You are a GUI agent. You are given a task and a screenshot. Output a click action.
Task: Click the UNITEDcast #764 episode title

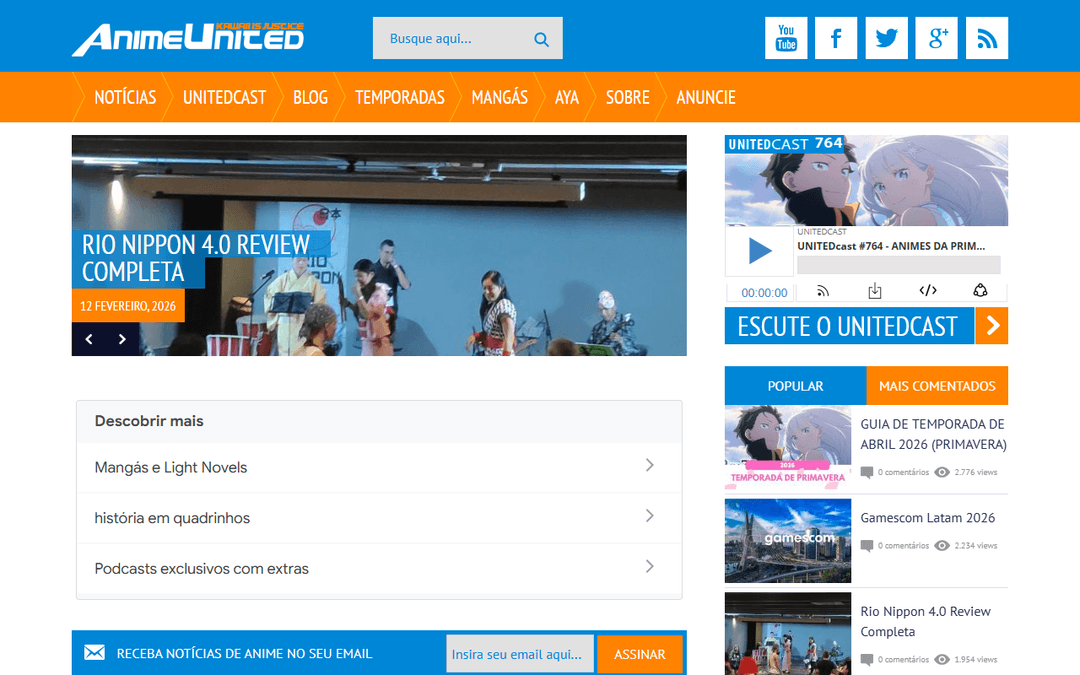(891, 246)
